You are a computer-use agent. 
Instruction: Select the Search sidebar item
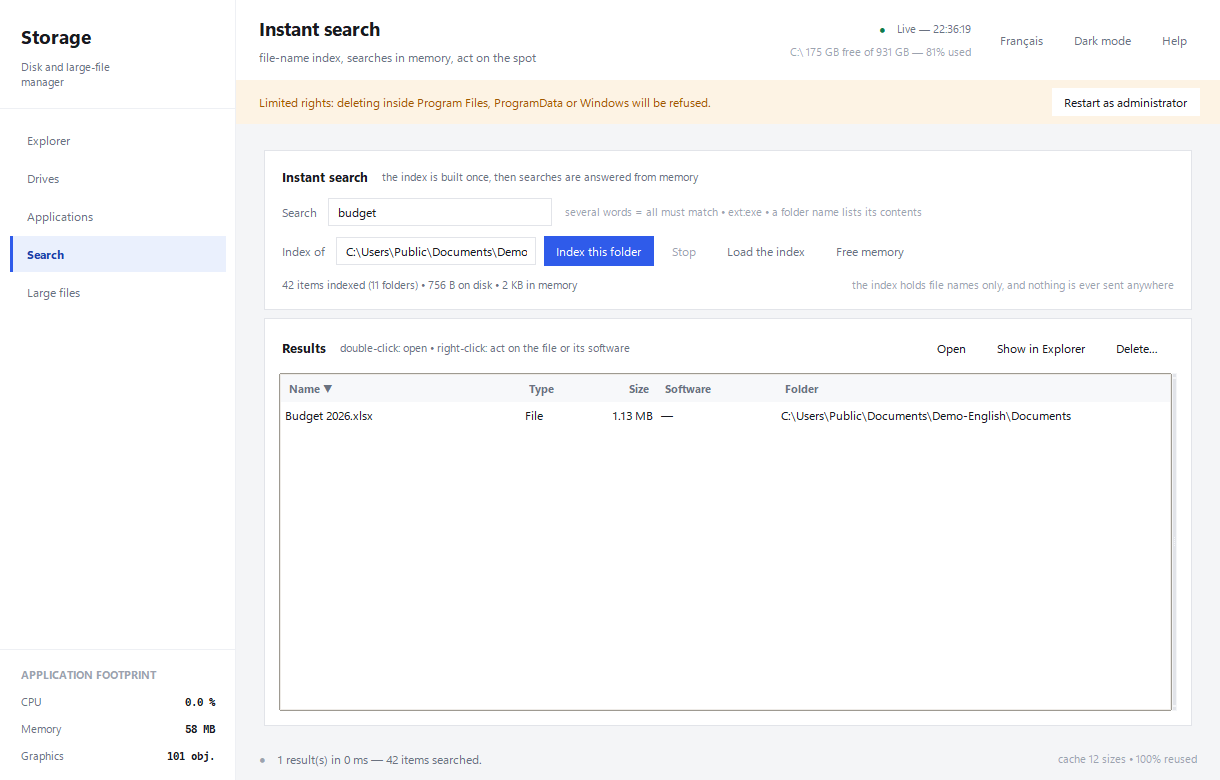pyautogui.click(x=118, y=255)
